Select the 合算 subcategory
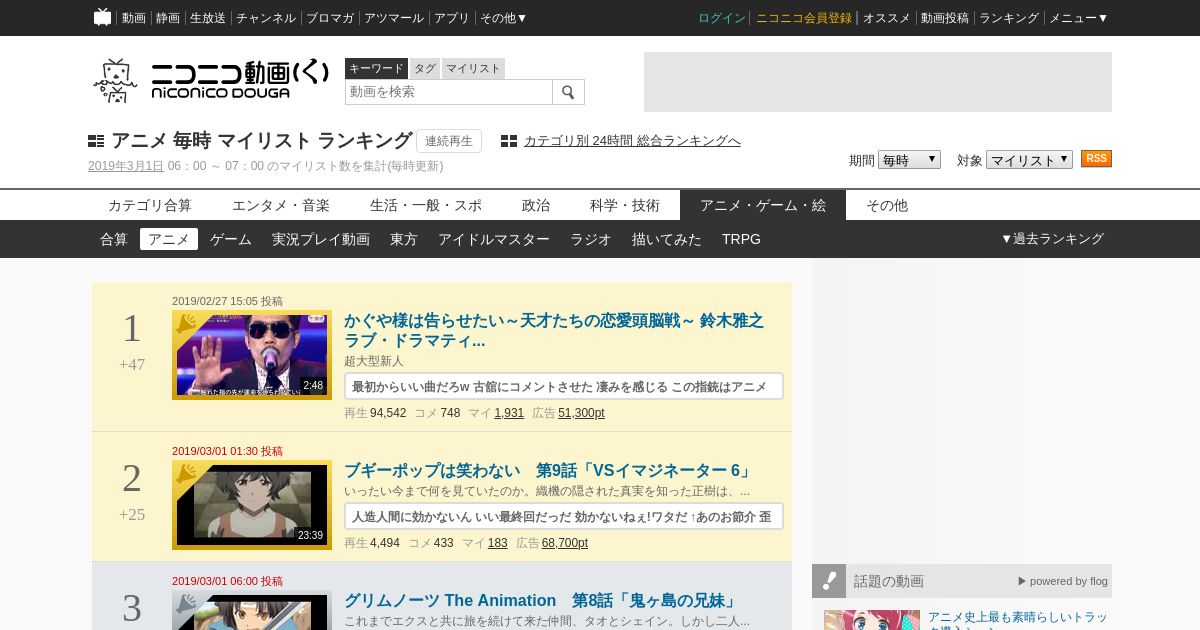1200x630 pixels. pos(114,239)
